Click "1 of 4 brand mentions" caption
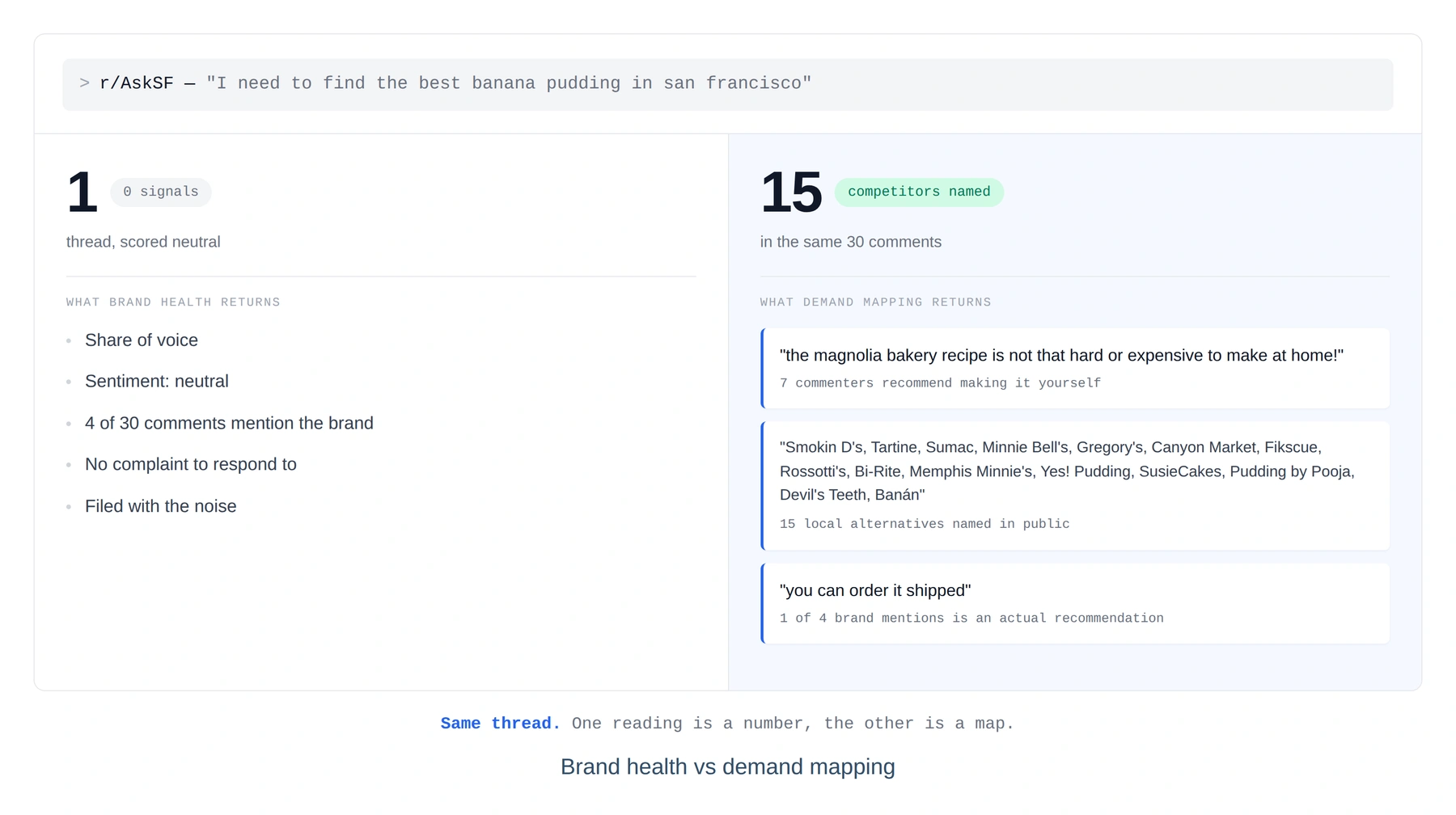This screenshot has width=1456, height=815. click(x=971, y=619)
